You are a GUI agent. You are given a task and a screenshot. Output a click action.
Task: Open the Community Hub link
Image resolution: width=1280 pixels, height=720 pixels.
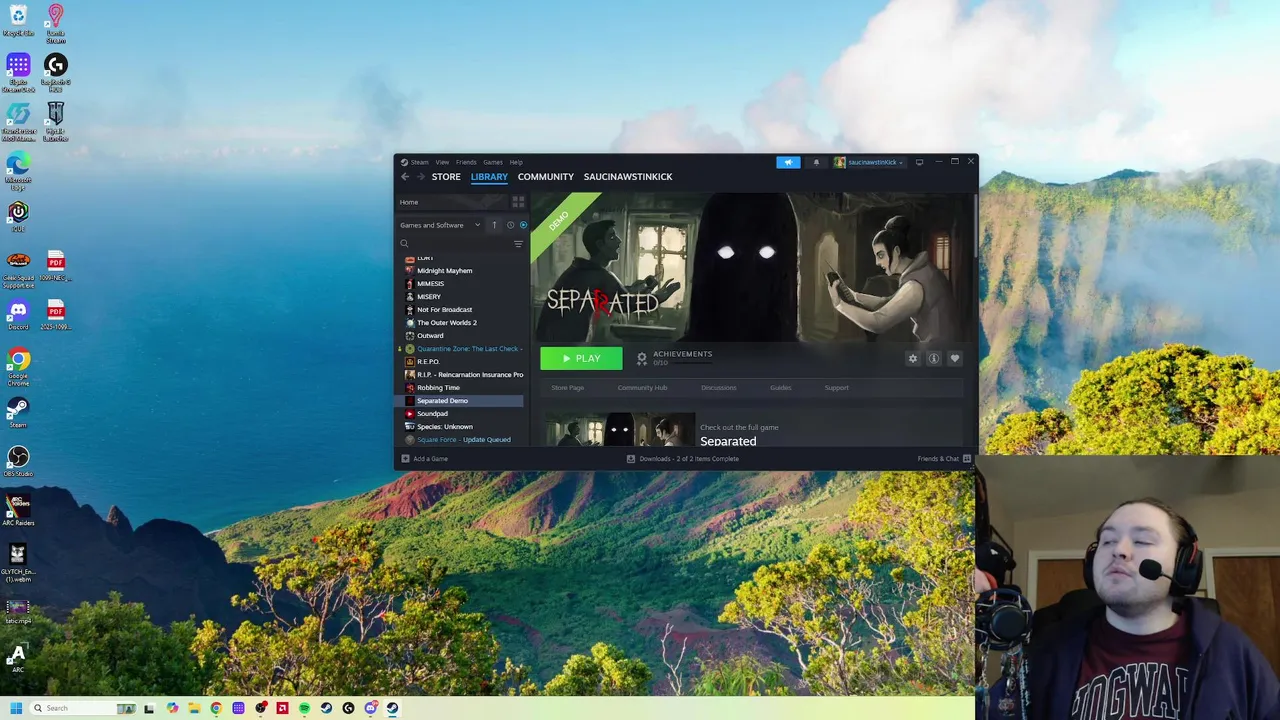click(x=642, y=388)
